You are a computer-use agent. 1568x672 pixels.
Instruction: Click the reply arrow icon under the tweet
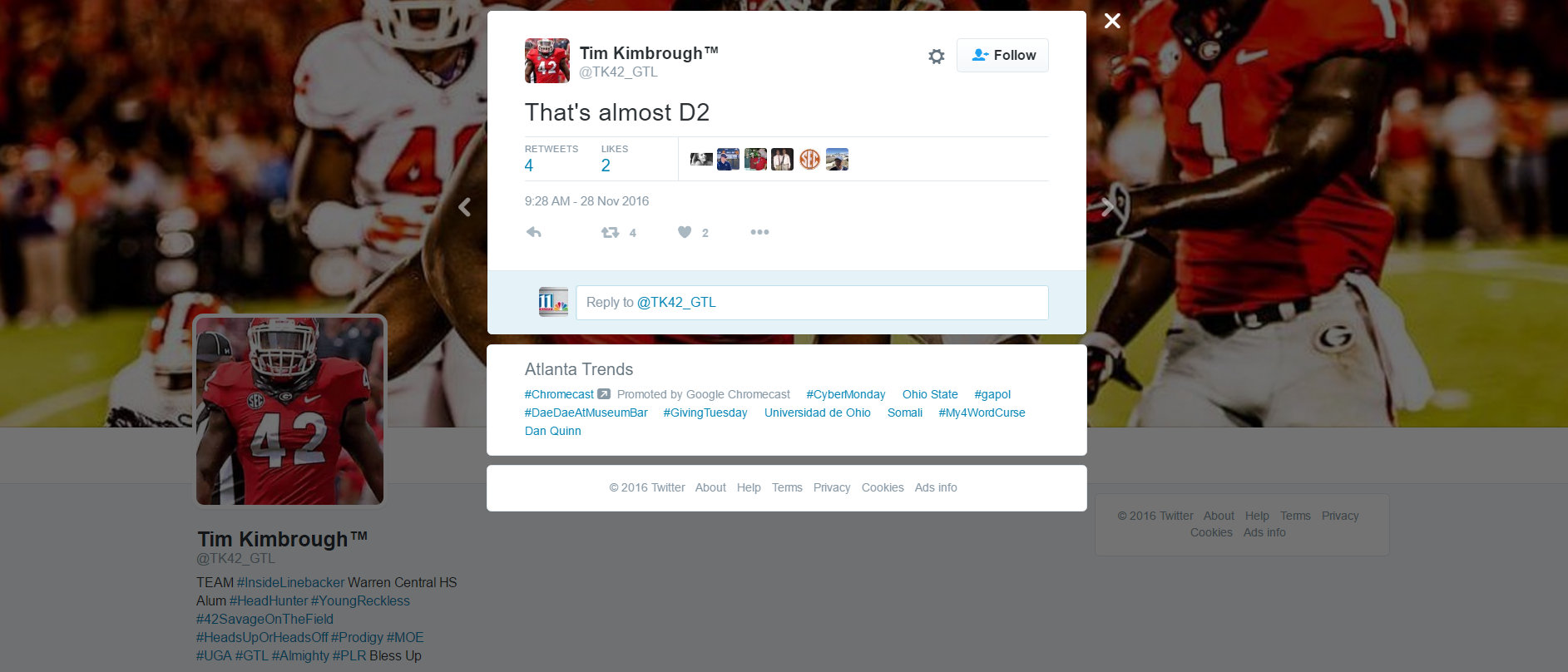(x=534, y=232)
